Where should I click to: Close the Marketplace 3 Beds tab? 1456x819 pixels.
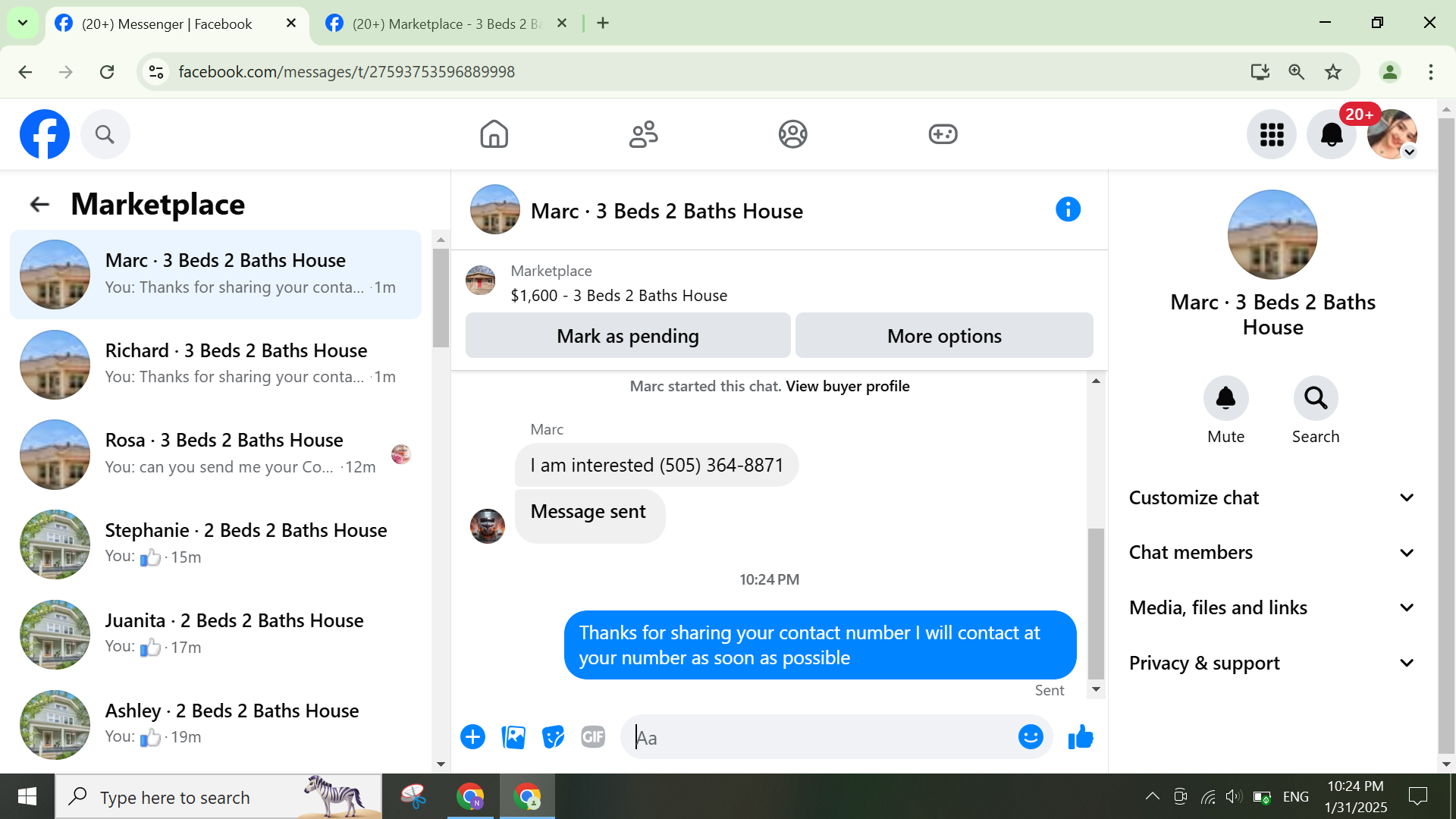562,24
